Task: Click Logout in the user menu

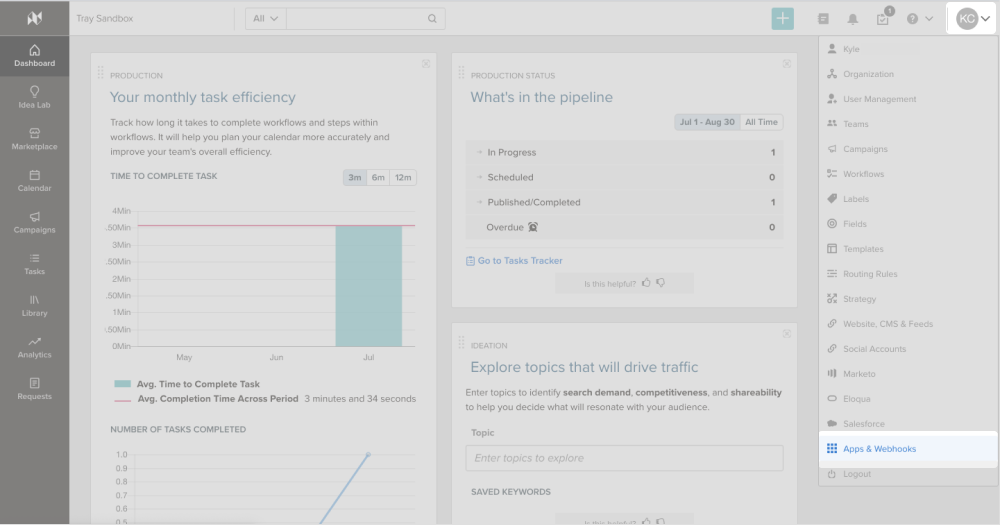Action: coord(856,474)
